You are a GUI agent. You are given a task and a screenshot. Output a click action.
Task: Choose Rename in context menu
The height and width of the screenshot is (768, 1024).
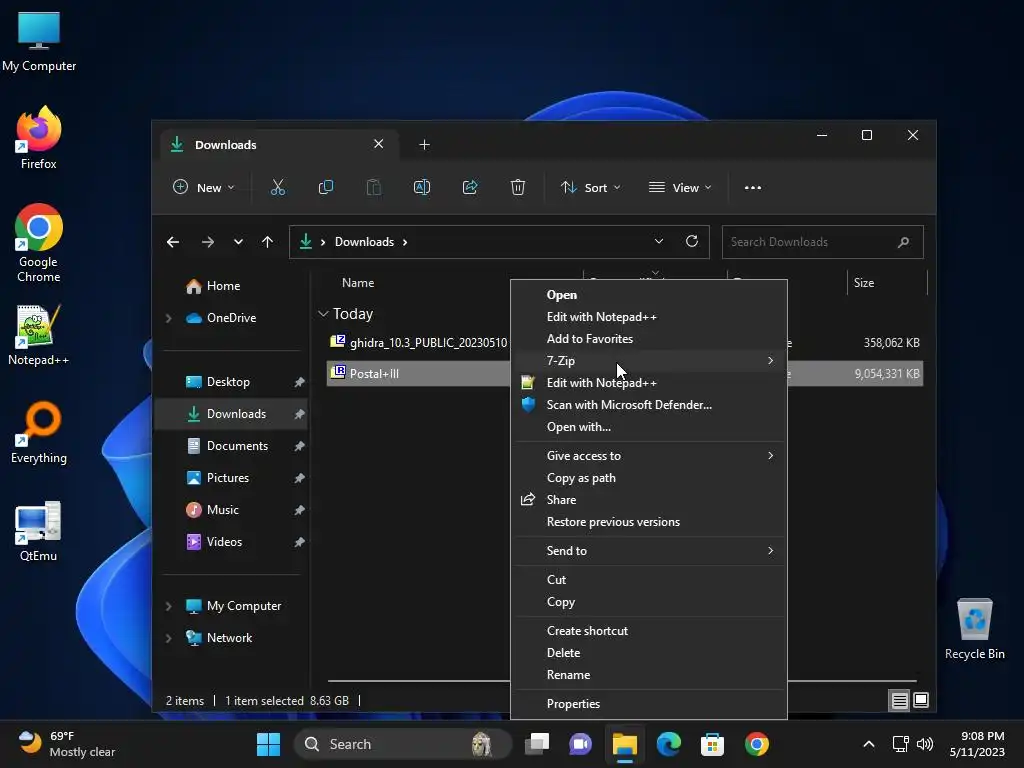(648, 675)
